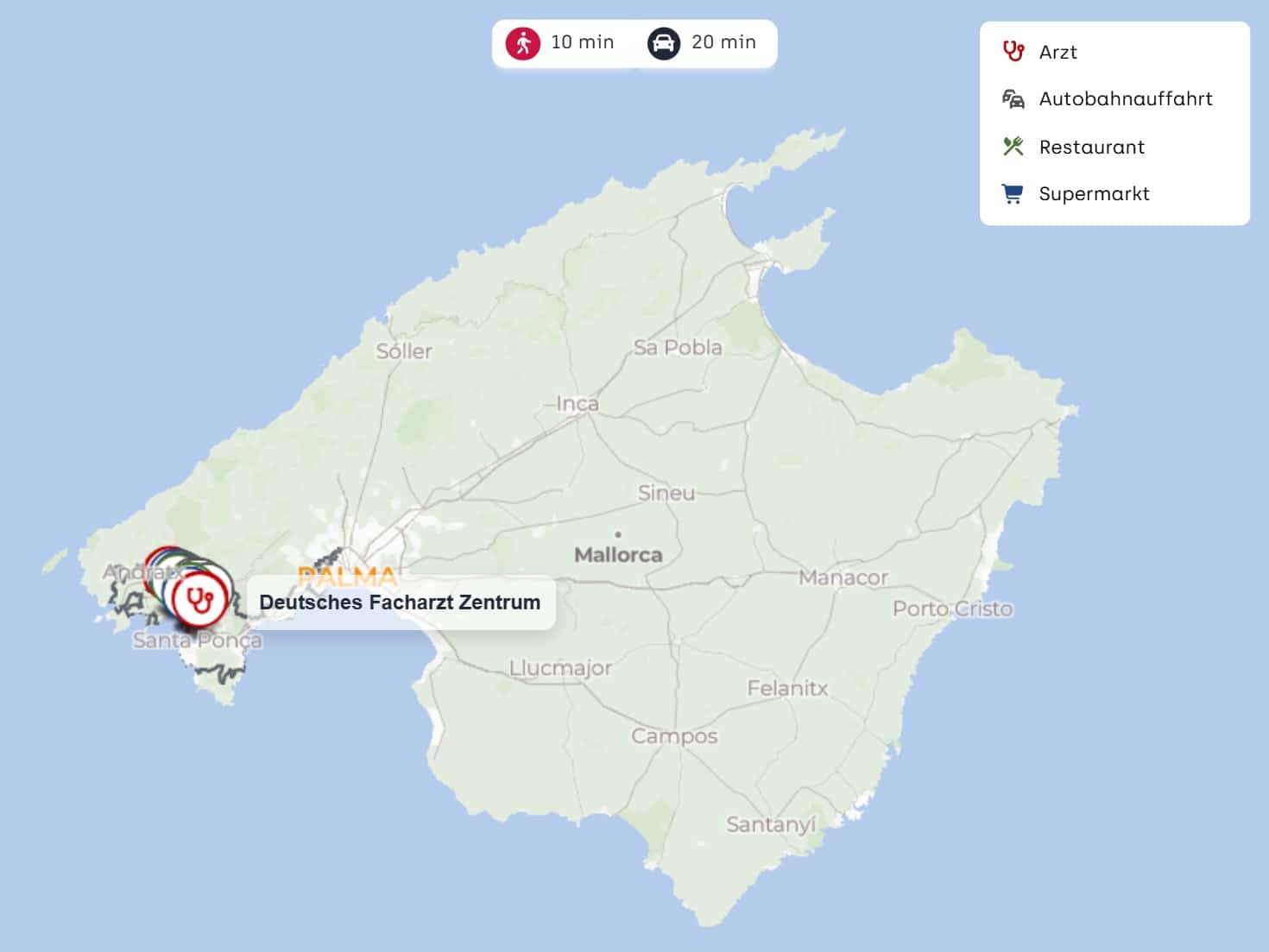Click the Manacor town label
This screenshot has height=952, width=1269.
[843, 577]
